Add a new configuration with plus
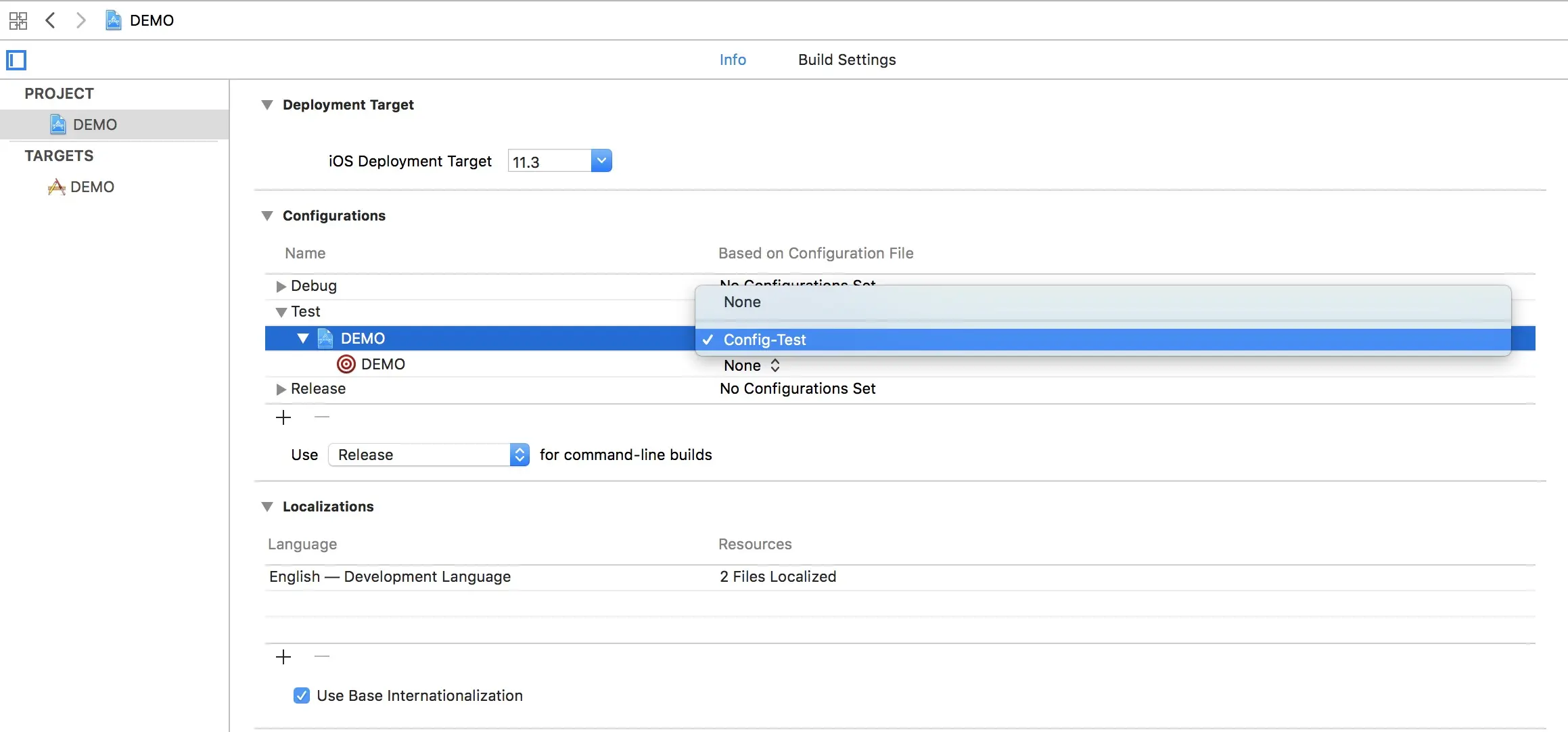This screenshot has height=732, width=1568. point(283,417)
